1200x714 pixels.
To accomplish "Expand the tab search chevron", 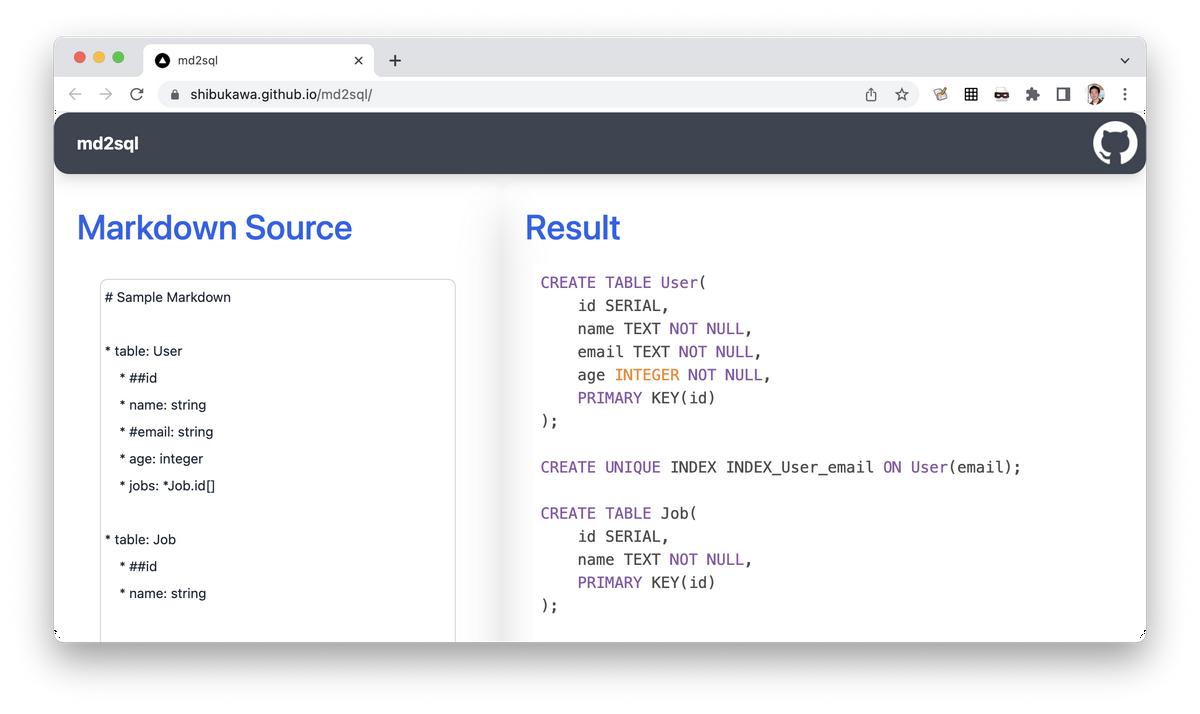I will 1125,61.
